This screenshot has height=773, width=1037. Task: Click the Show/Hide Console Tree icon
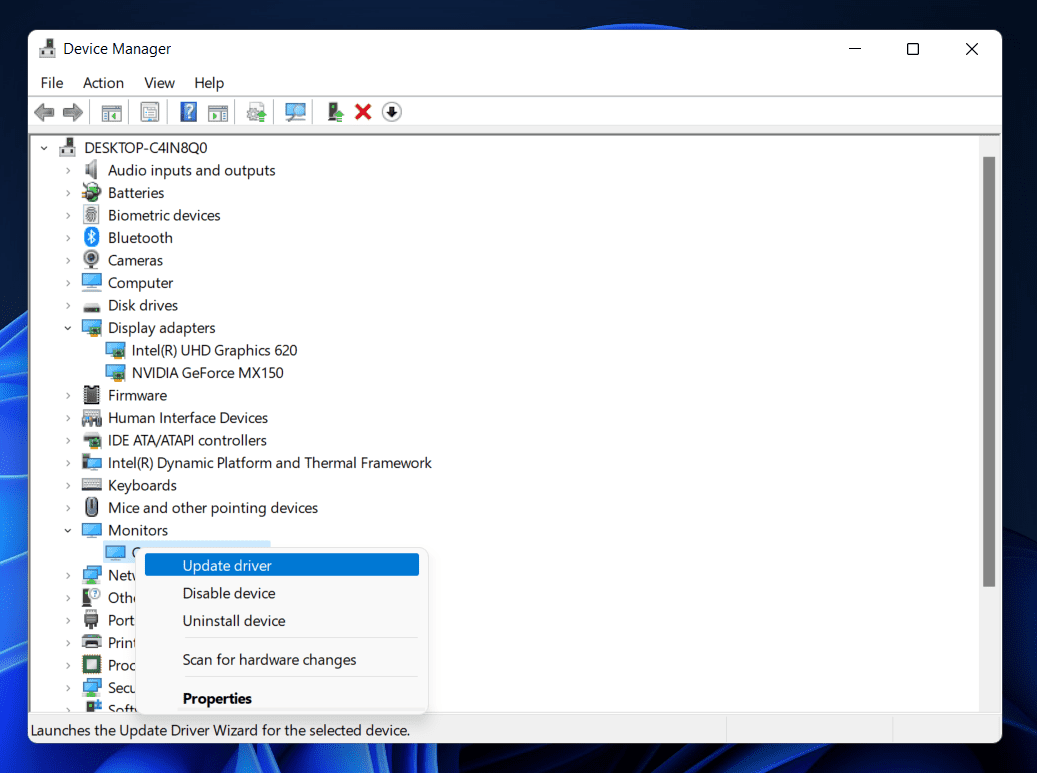pyautogui.click(x=111, y=112)
